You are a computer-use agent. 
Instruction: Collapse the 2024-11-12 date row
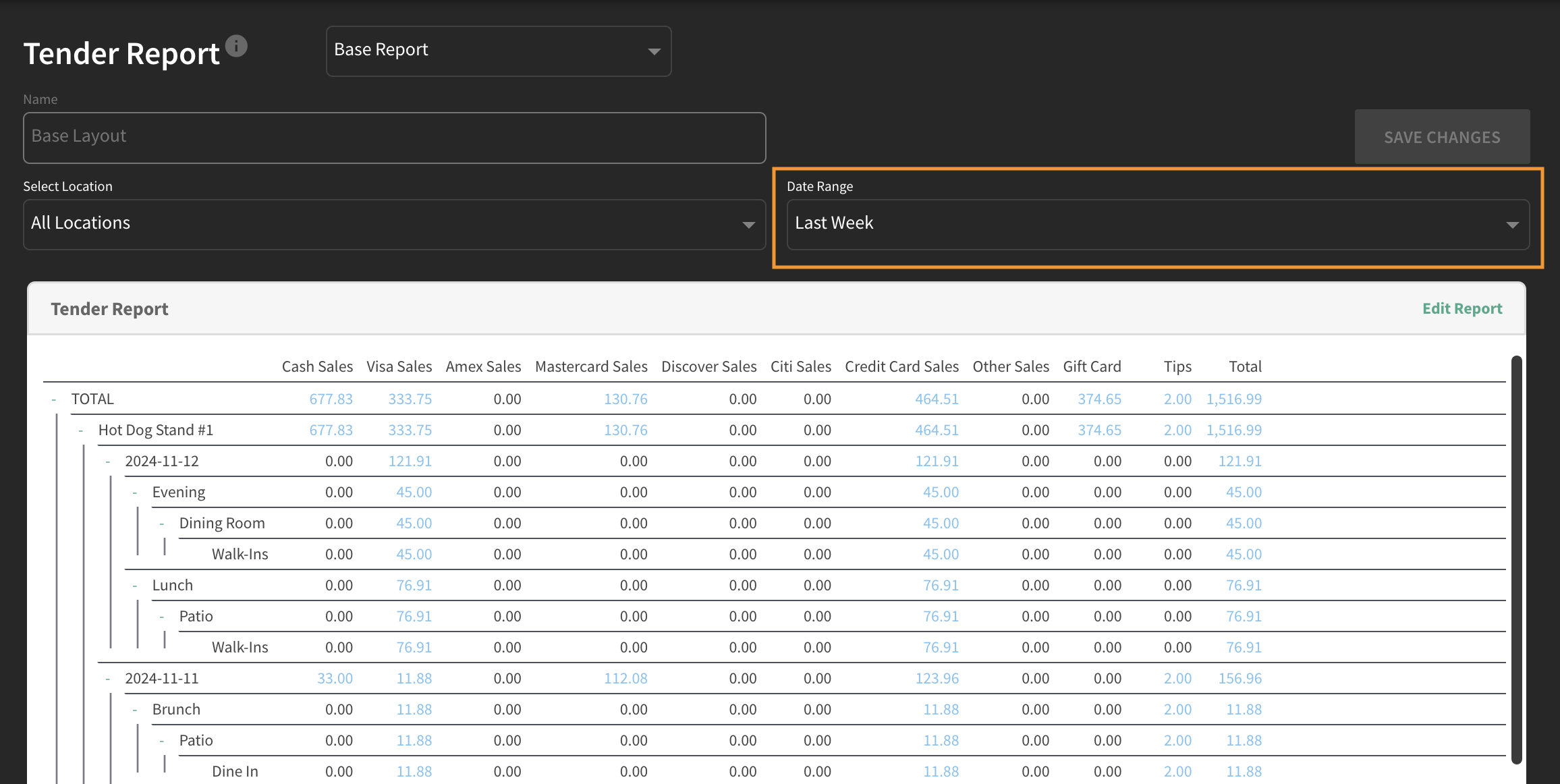(108, 461)
